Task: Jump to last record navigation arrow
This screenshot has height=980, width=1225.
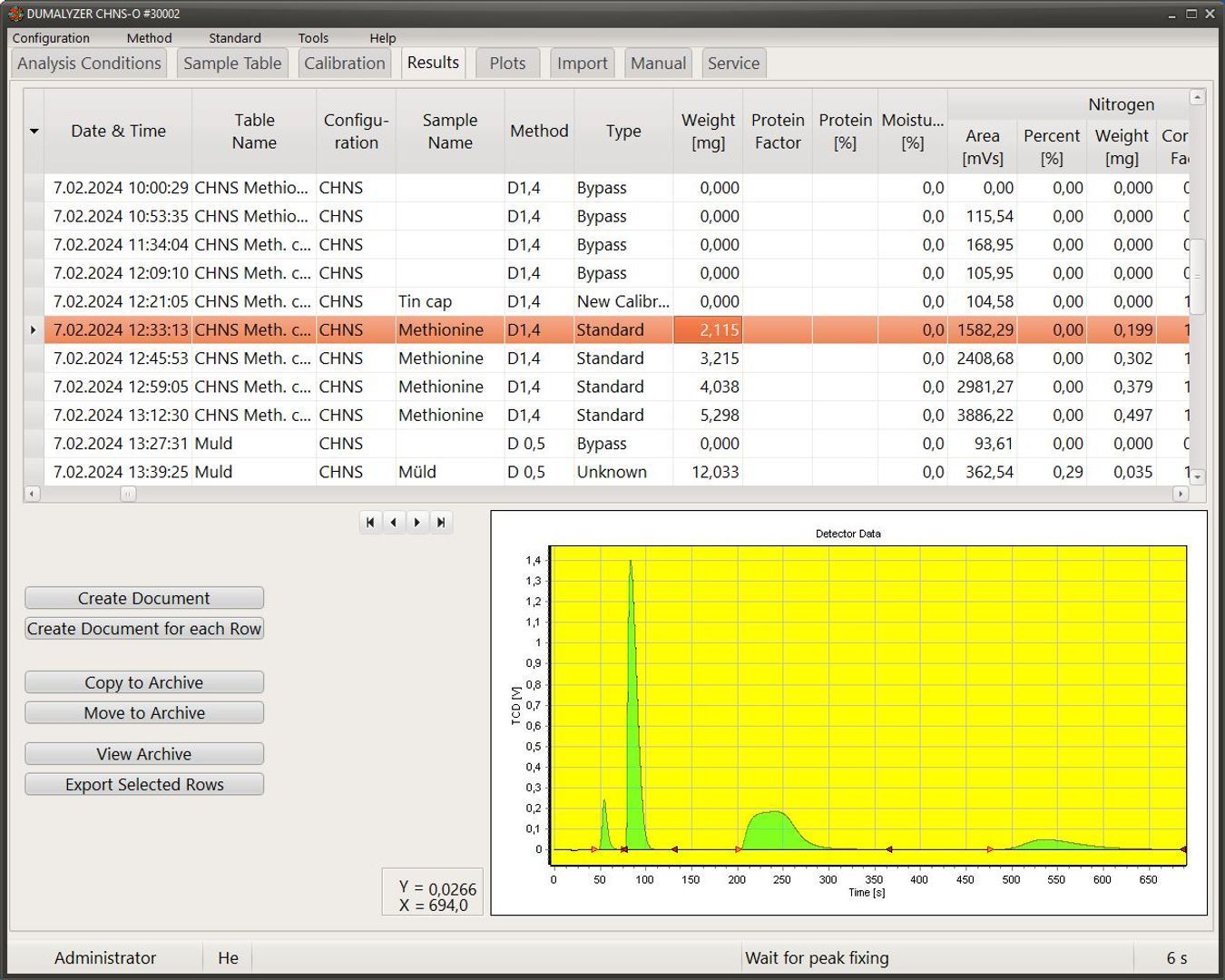Action: point(440,522)
